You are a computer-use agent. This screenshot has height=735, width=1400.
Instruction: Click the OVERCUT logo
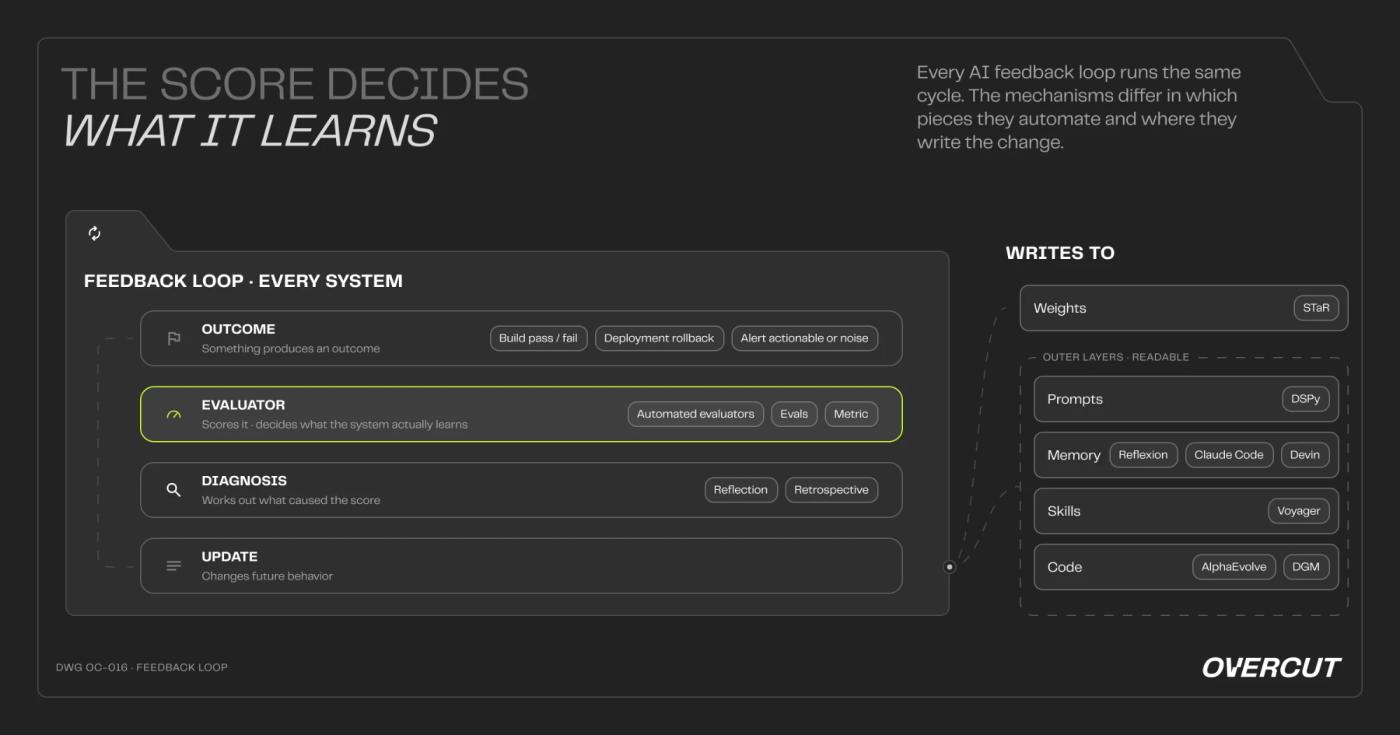[x=1271, y=667]
